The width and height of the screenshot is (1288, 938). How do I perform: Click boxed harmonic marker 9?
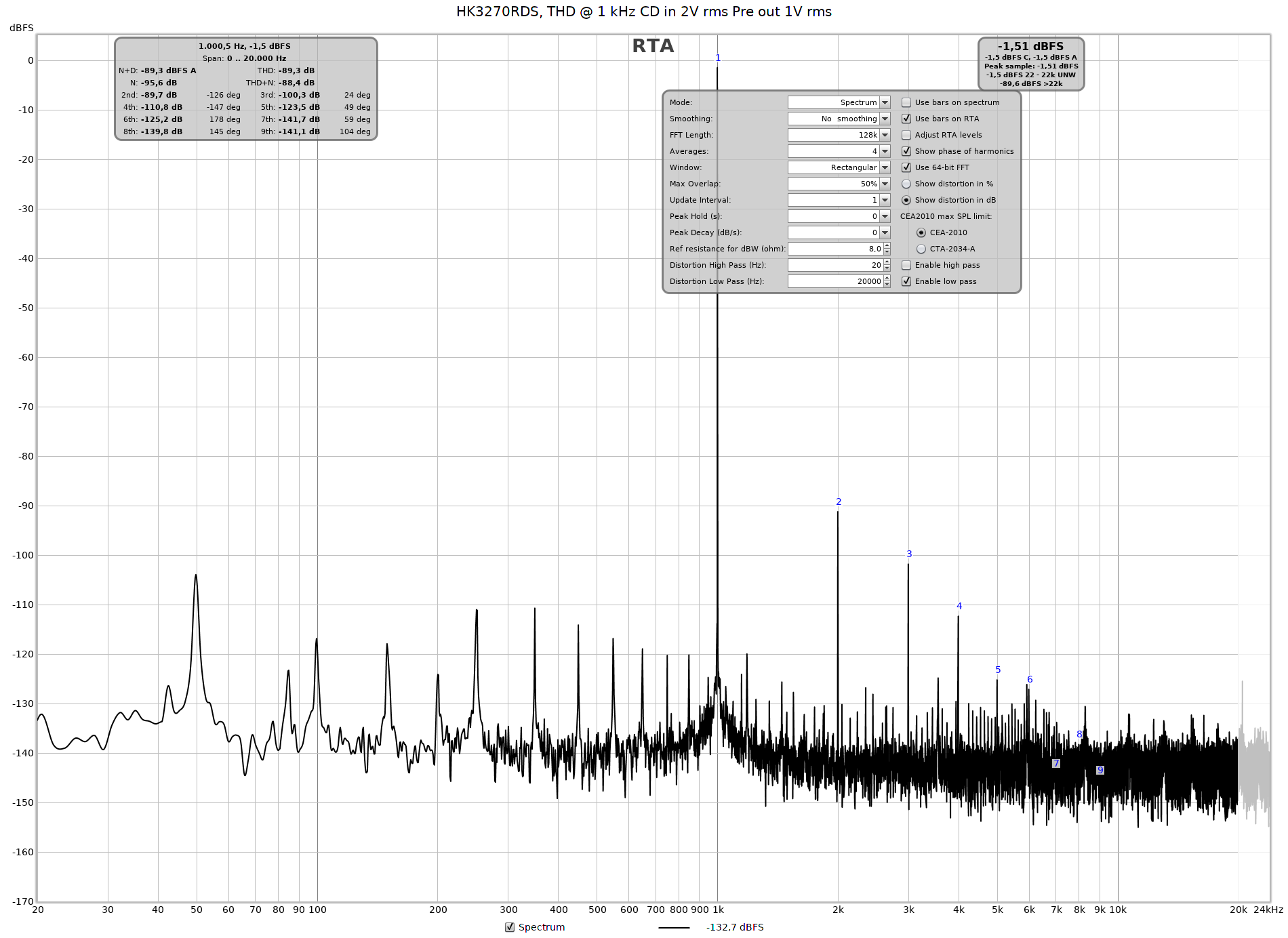click(x=1100, y=771)
